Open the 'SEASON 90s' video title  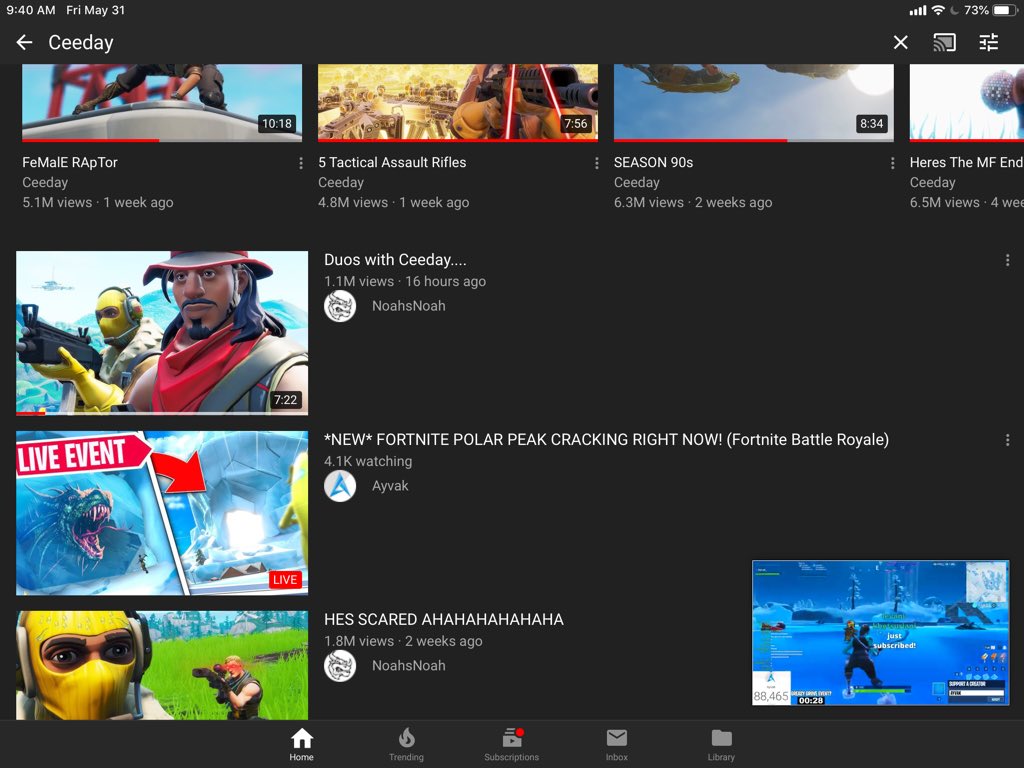653,163
